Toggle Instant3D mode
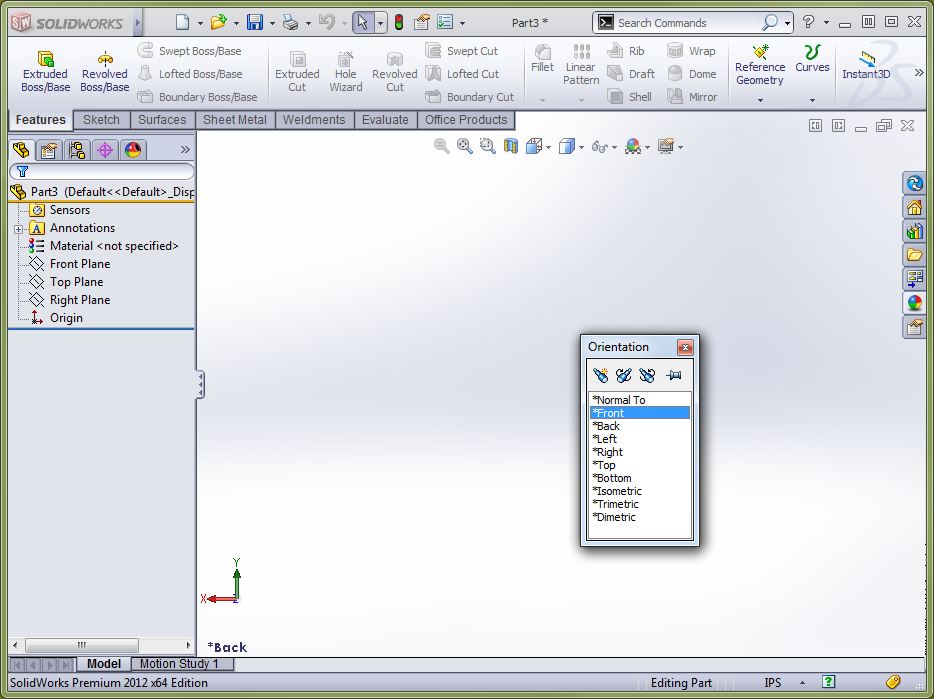The height and width of the screenshot is (699, 934). 865,64
